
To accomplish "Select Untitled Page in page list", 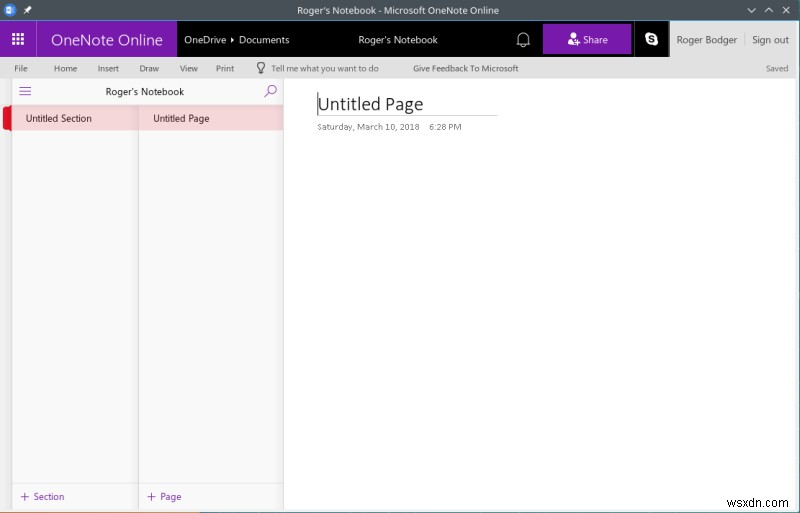I will pos(211,118).
